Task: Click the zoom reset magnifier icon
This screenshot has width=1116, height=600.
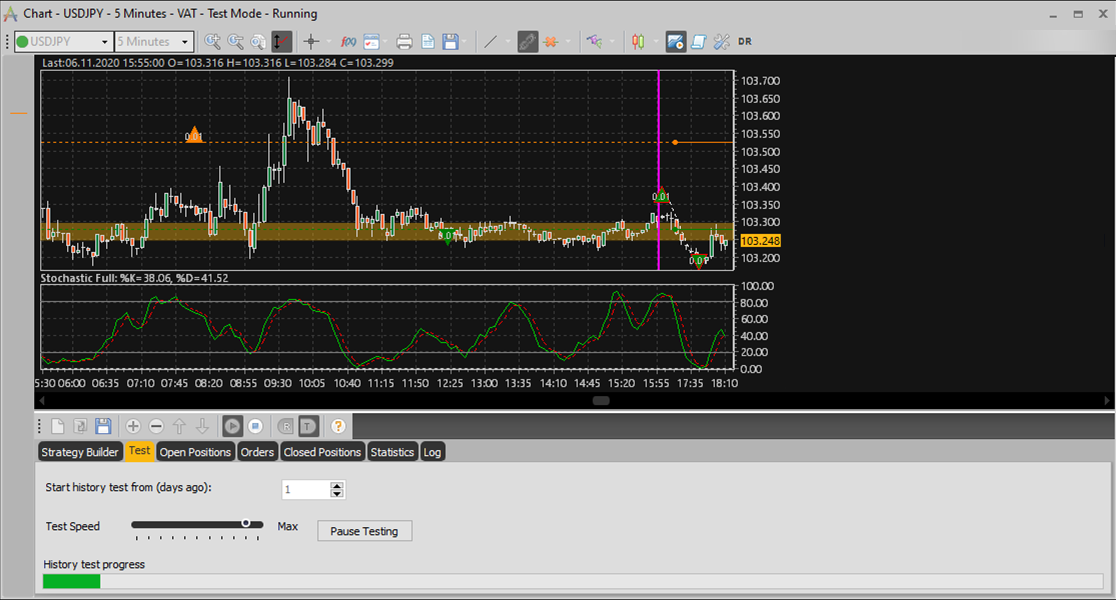Action: pyautogui.click(x=258, y=41)
